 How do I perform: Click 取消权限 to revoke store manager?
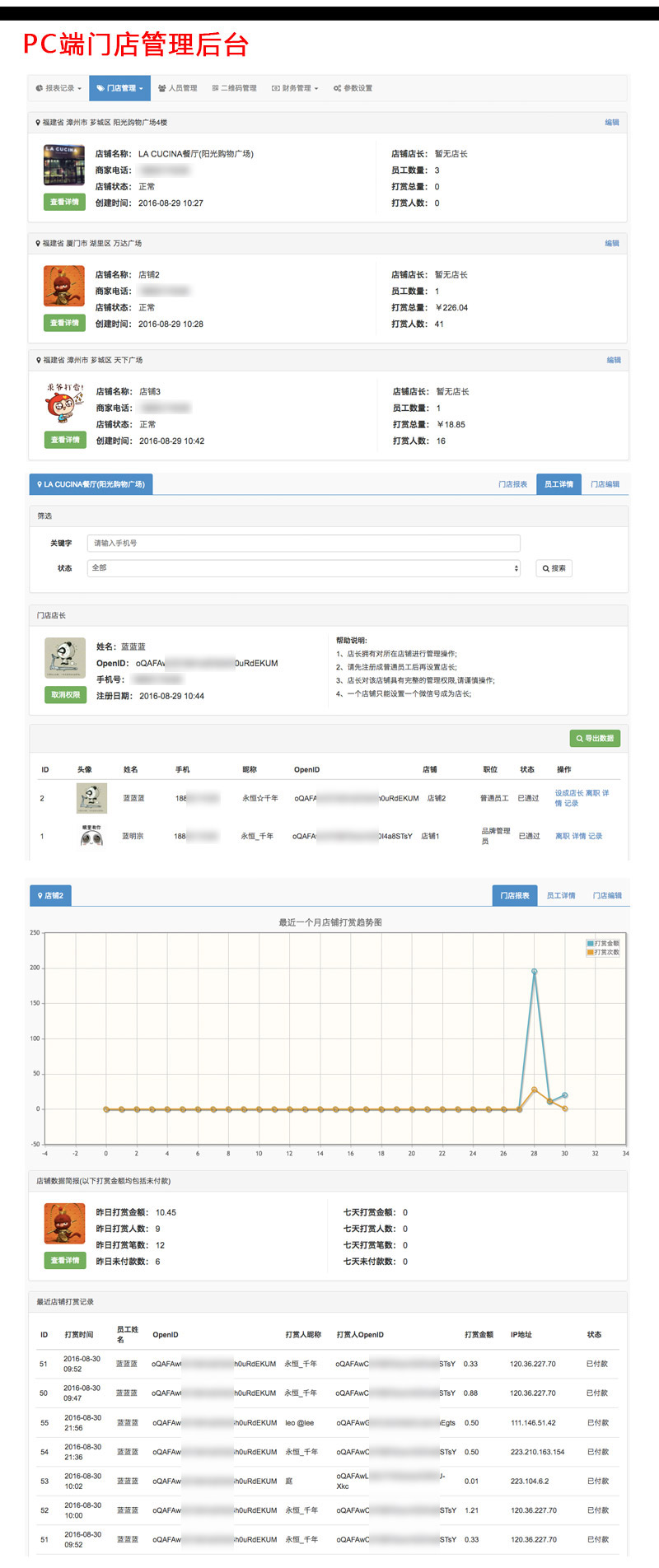pyautogui.click(x=65, y=695)
